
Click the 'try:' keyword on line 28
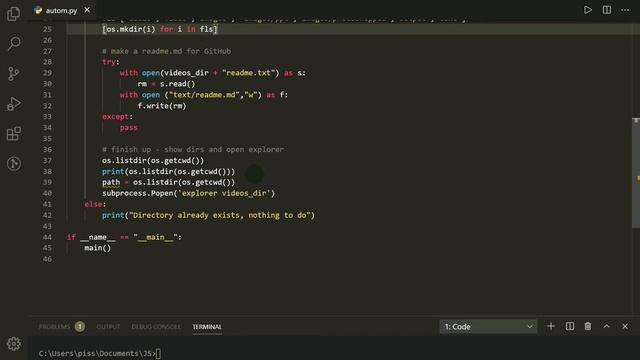click(x=111, y=62)
